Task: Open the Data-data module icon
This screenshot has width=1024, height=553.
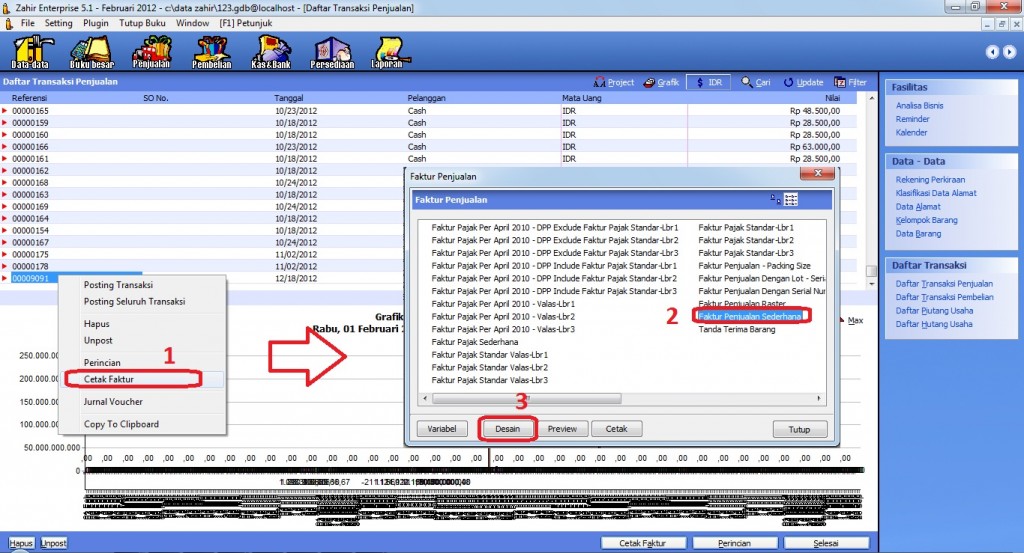Action: tap(30, 51)
